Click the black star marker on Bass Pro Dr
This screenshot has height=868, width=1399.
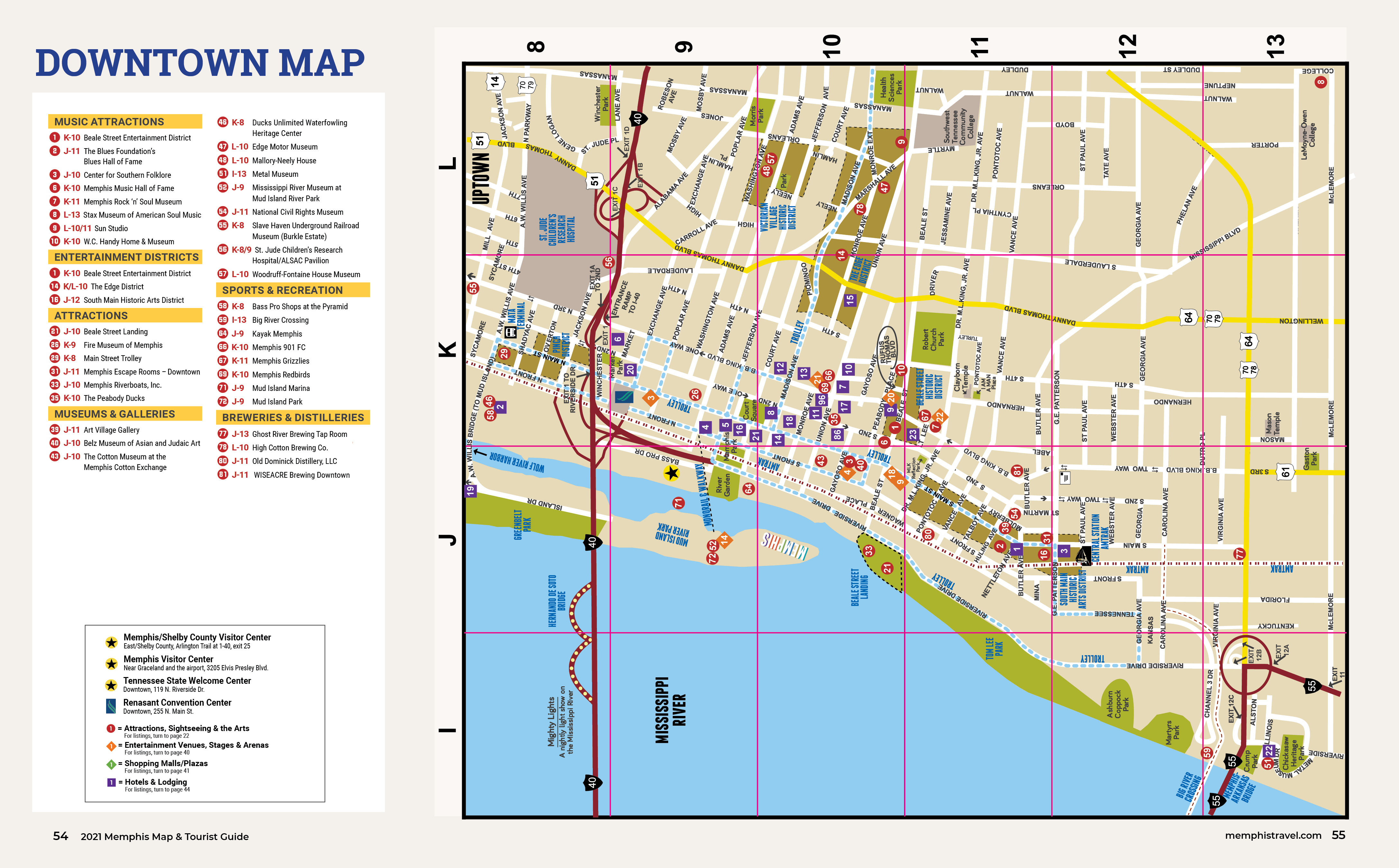pos(672,473)
